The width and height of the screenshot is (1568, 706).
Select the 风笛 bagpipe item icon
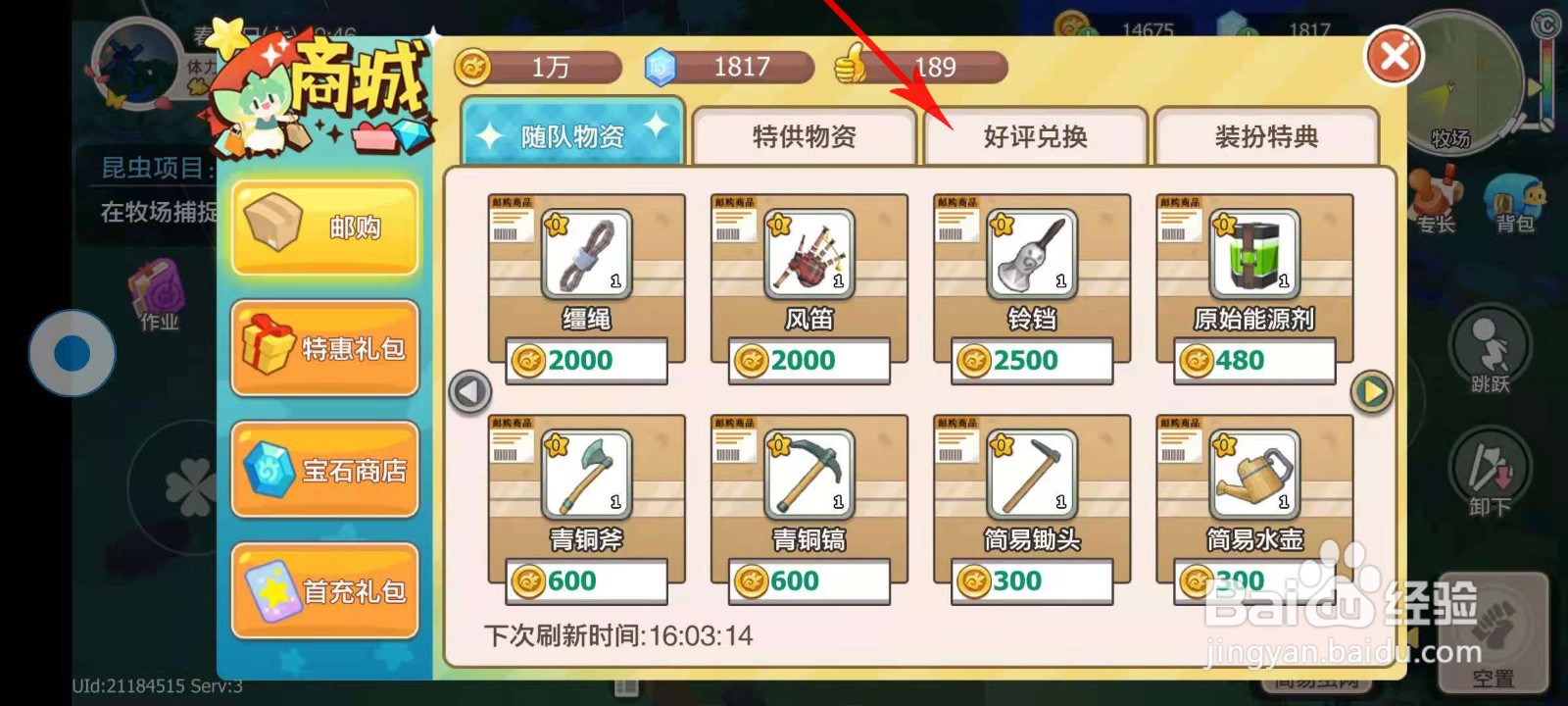tap(809, 254)
